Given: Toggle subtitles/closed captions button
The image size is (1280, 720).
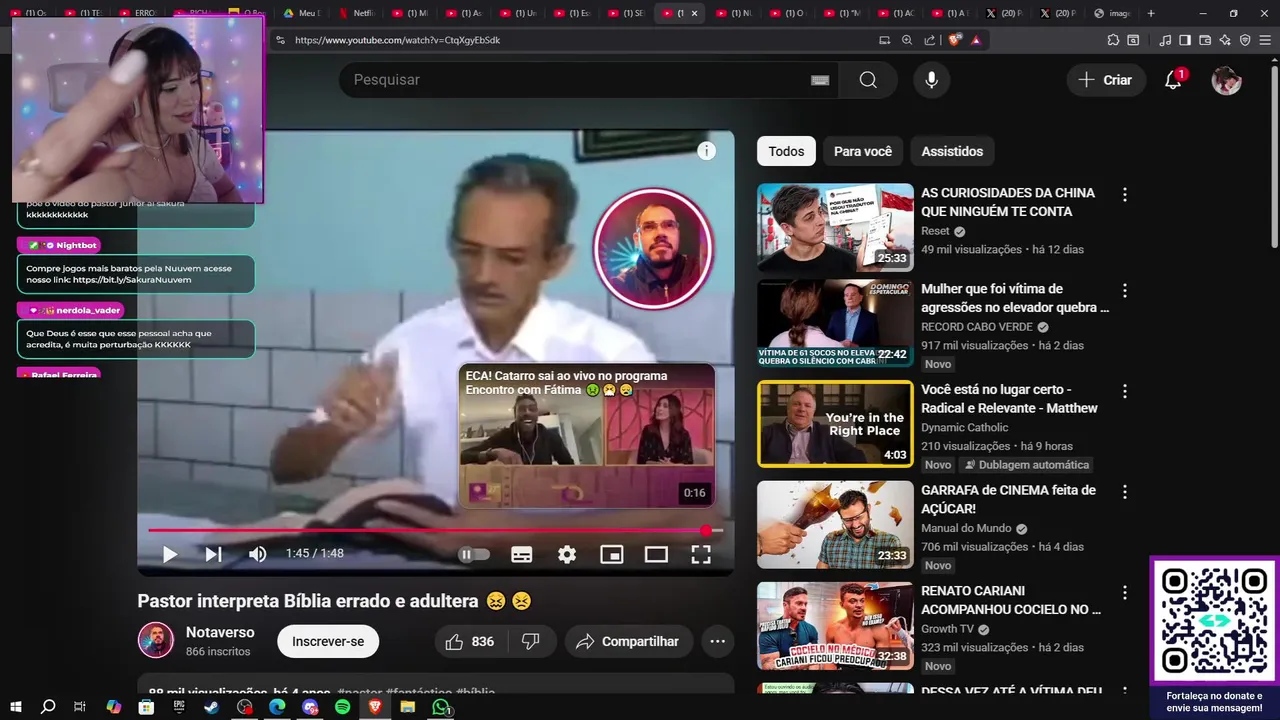Looking at the screenshot, I should pos(522,554).
